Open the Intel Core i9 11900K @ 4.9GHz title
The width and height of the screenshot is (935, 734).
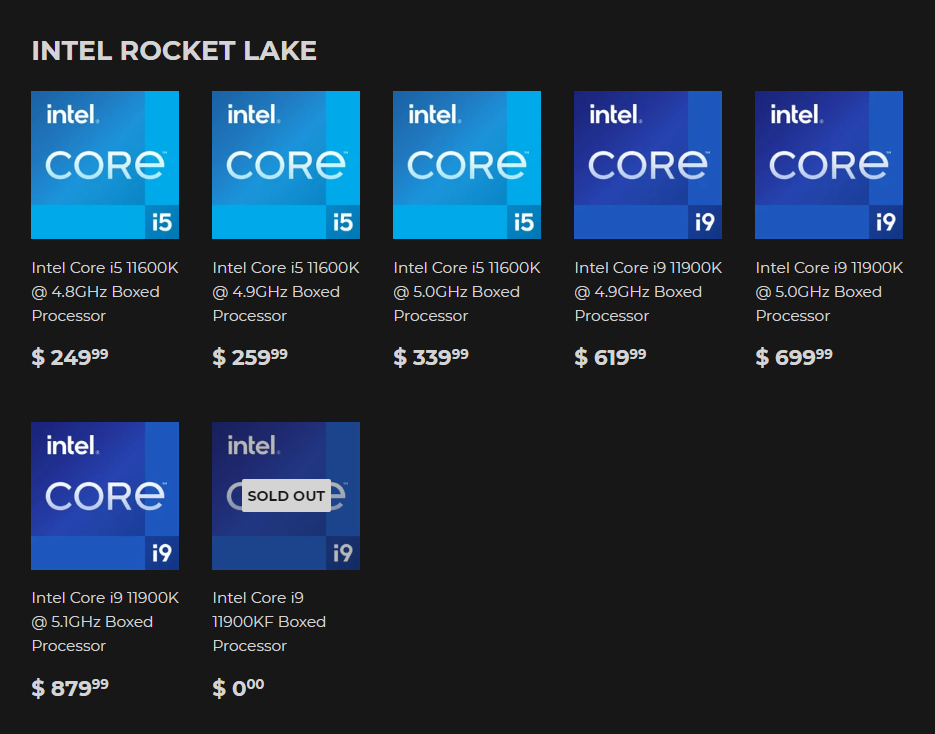click(x=648, y=291)
